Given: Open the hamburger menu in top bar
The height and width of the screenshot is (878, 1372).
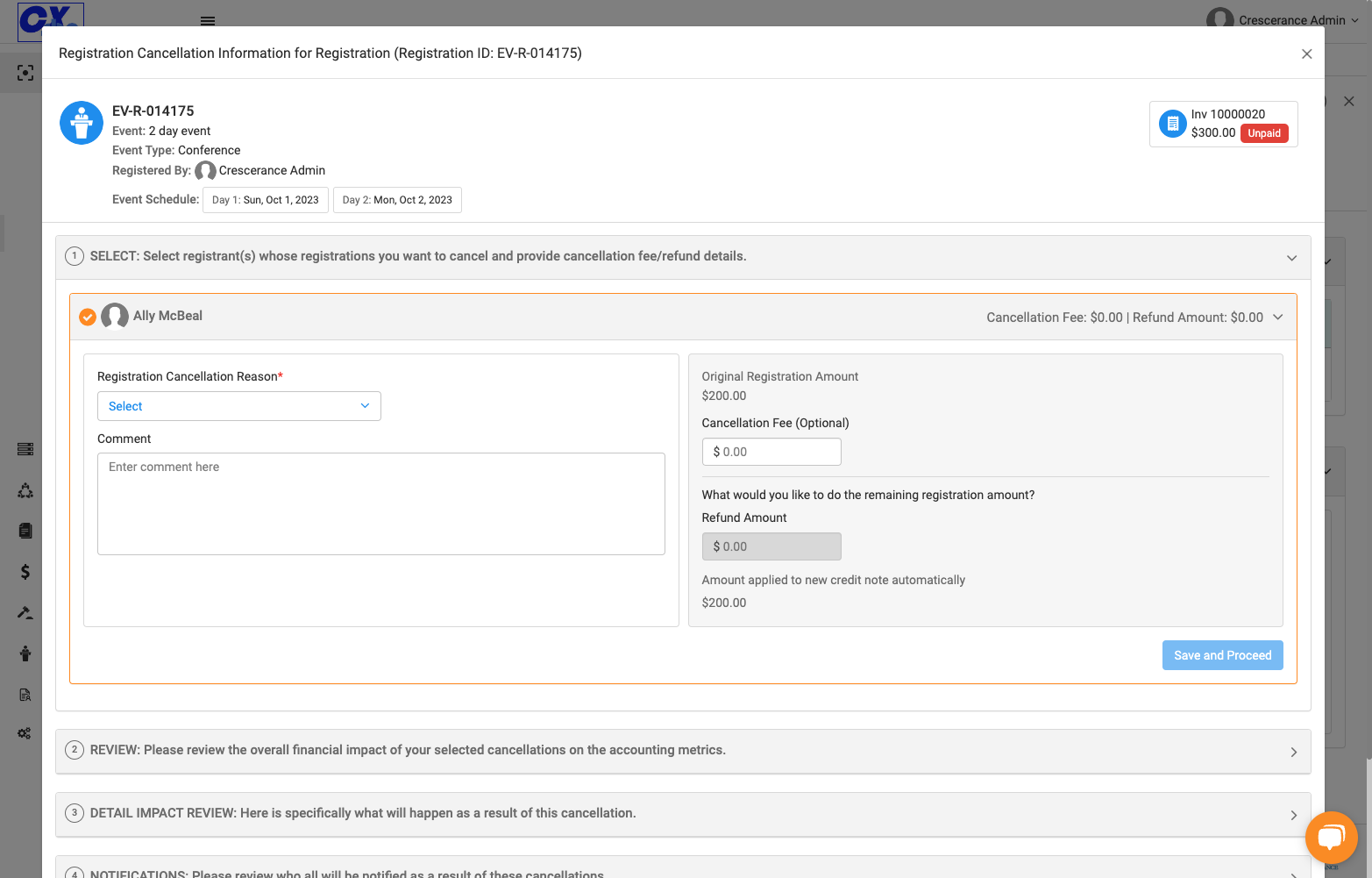Looking at the screenshot, I should (208, 20).
